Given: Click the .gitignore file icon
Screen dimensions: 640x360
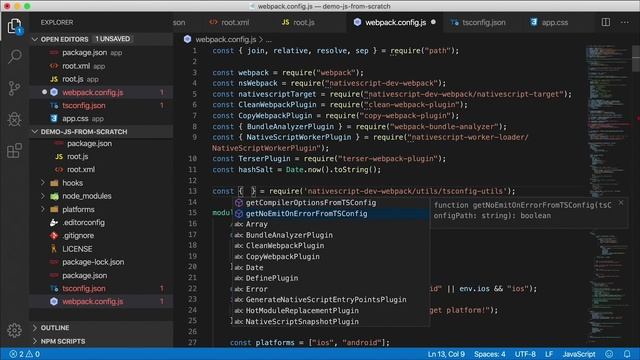Looking at the screenshot, I should [x=54, y=236].
